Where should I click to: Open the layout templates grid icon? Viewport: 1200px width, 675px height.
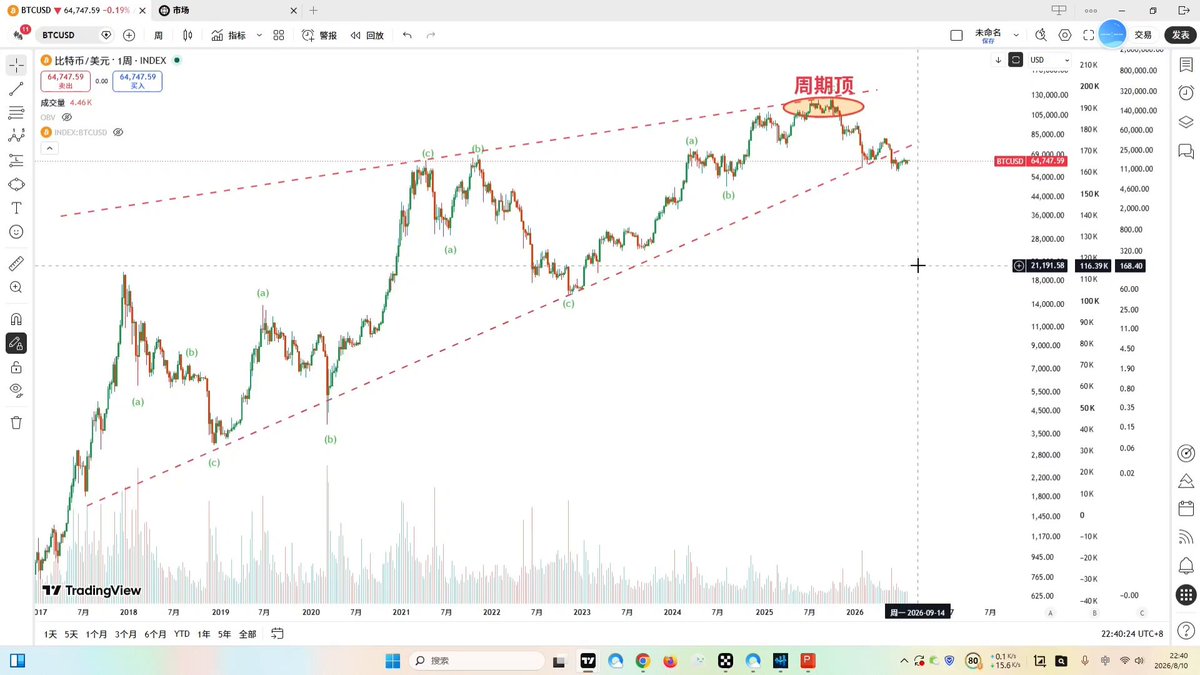(279, 35)
